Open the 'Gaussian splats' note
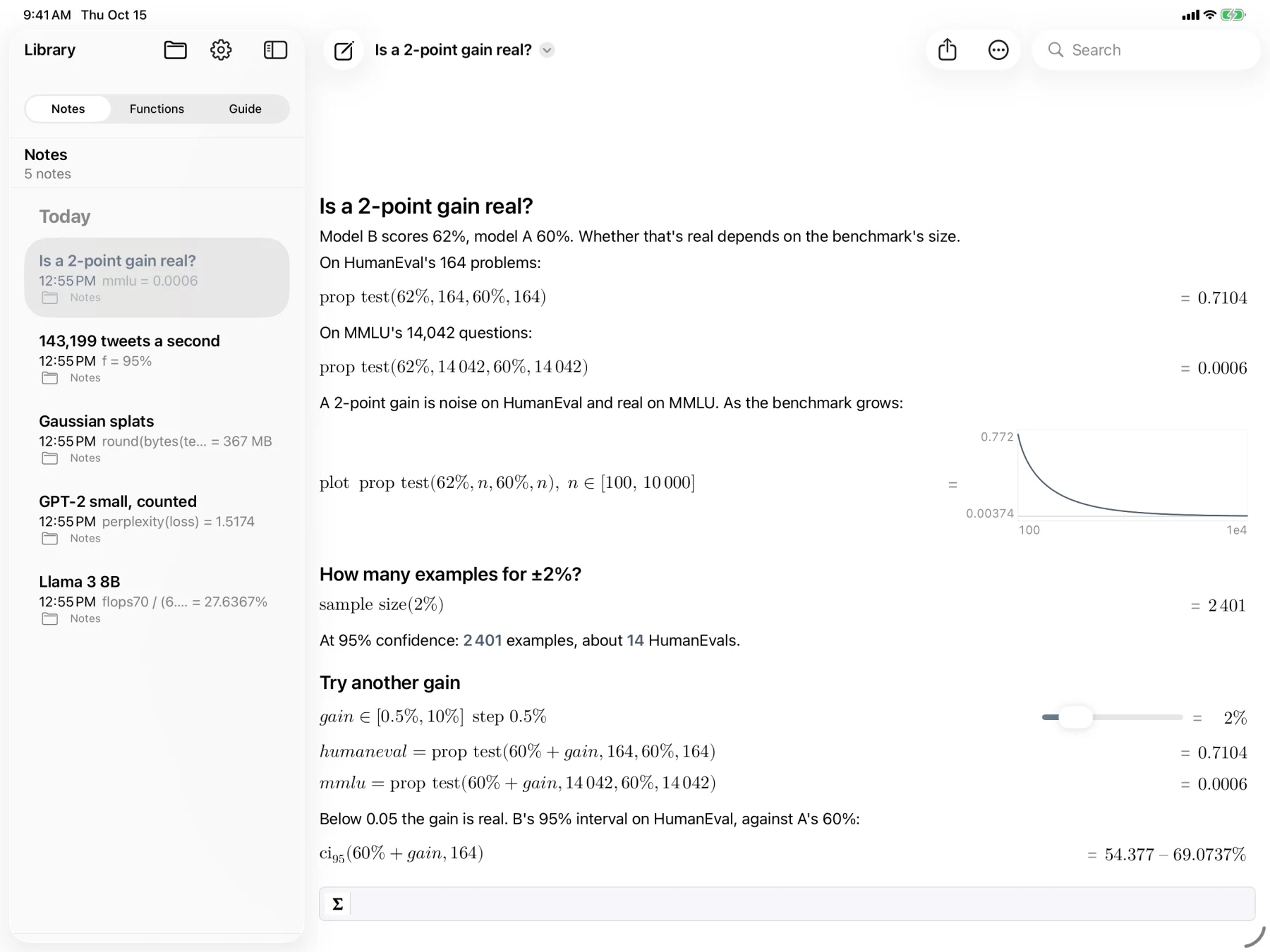 pos(157,439)
